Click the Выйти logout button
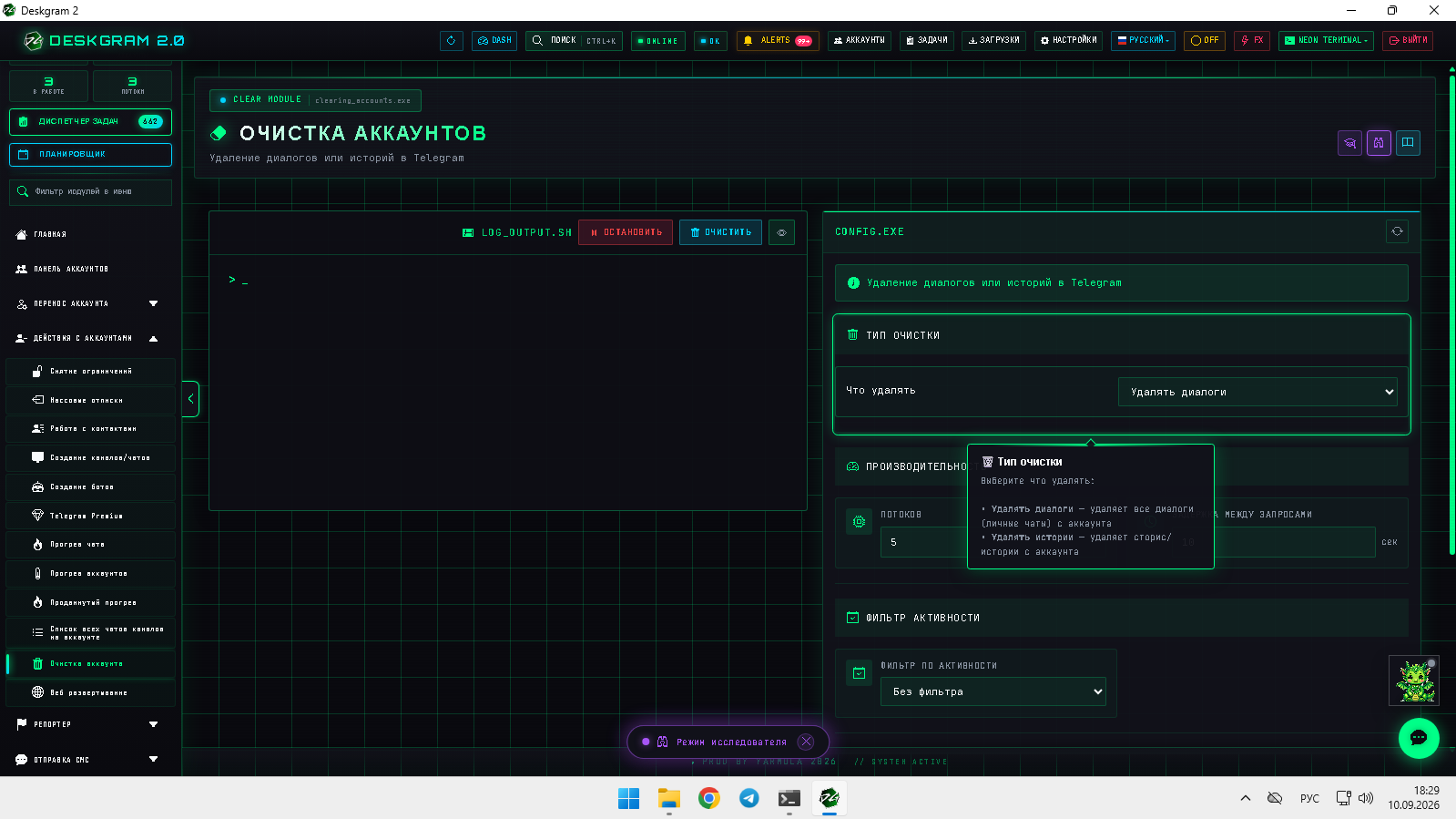 click(1408, 41)
